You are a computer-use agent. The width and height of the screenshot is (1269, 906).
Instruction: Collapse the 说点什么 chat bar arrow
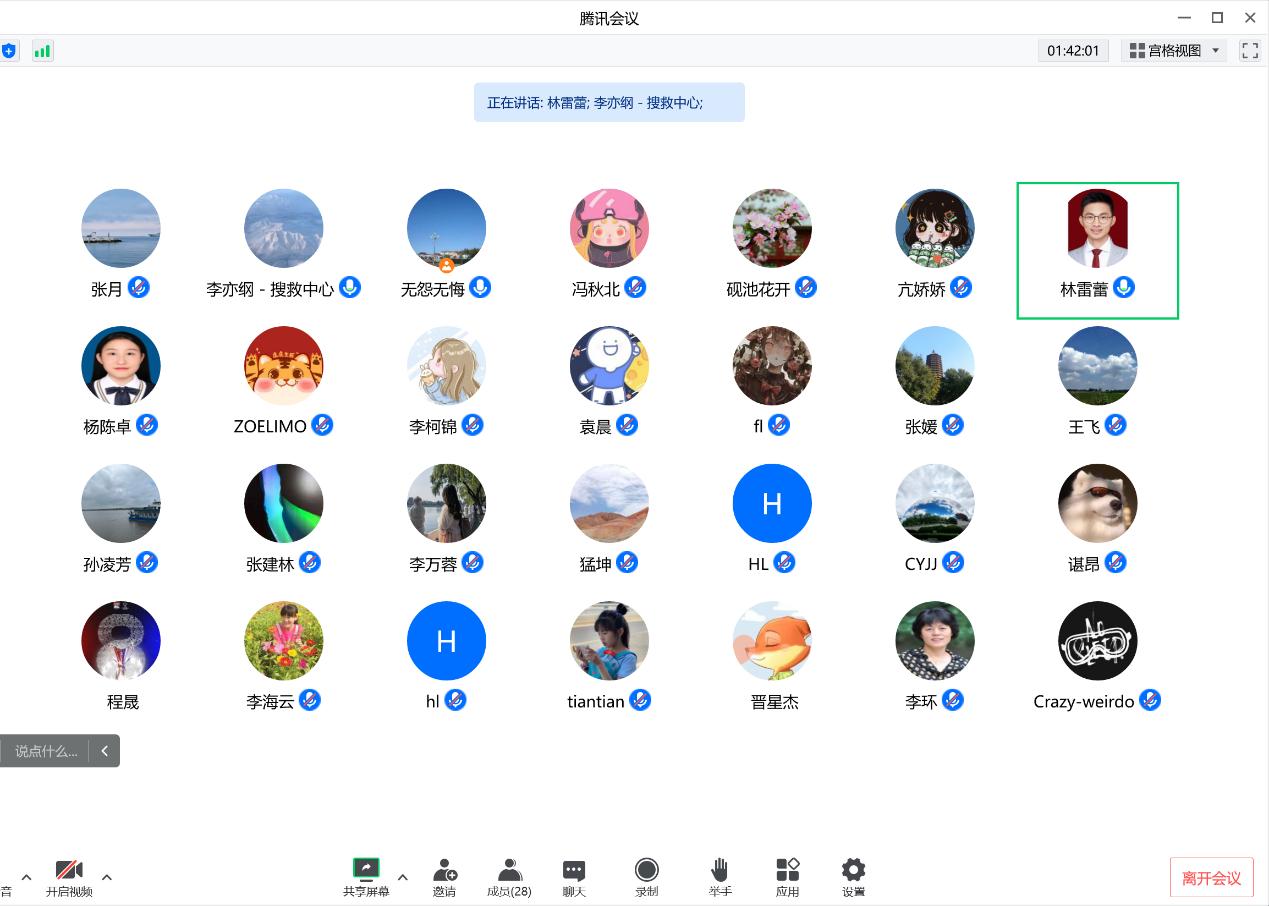tap(104, 751)
